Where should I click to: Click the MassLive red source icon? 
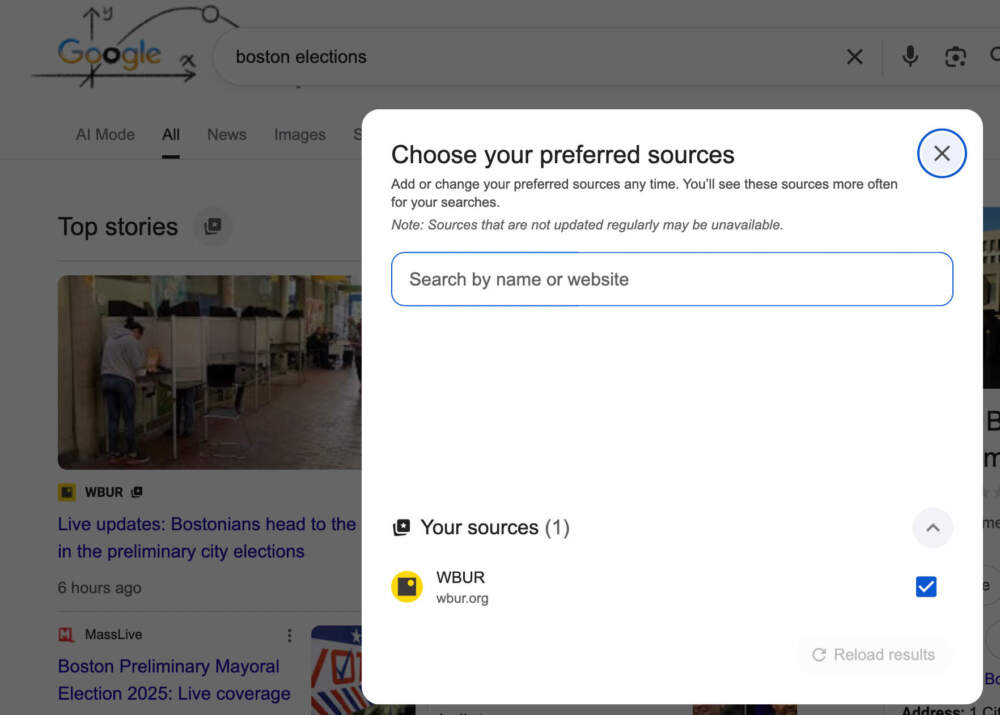[66, 635]
